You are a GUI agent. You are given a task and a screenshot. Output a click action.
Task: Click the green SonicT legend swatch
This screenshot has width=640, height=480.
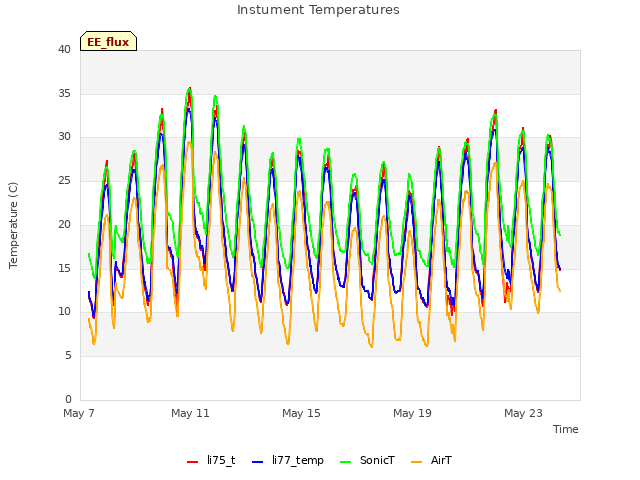345,462
